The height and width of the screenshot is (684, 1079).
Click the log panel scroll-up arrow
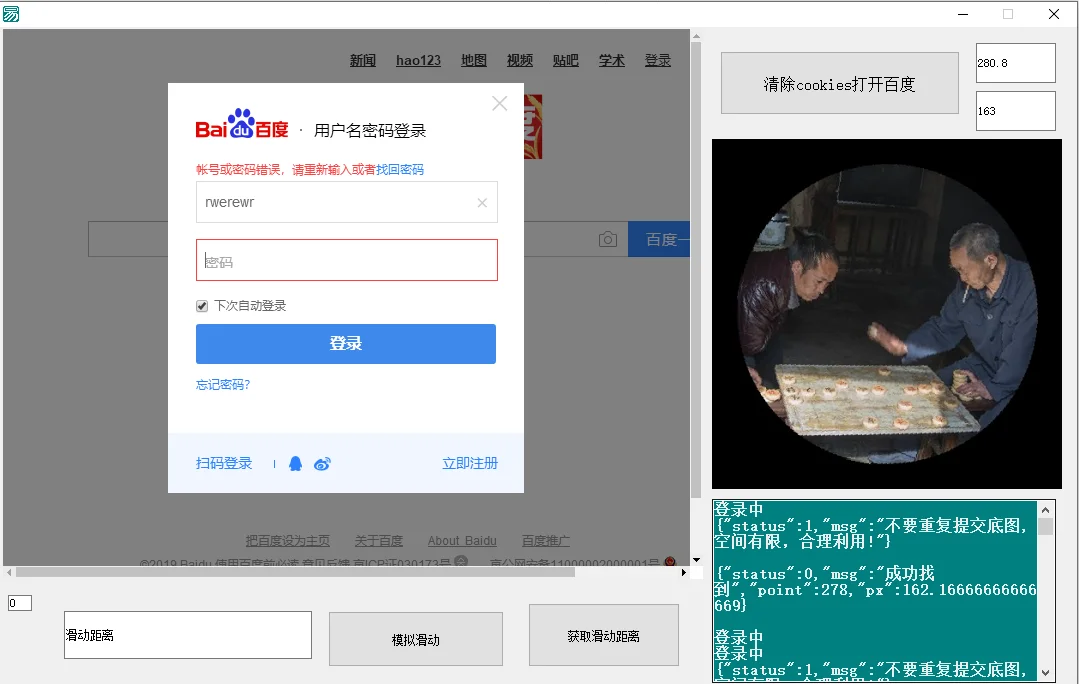point(1045,510)
